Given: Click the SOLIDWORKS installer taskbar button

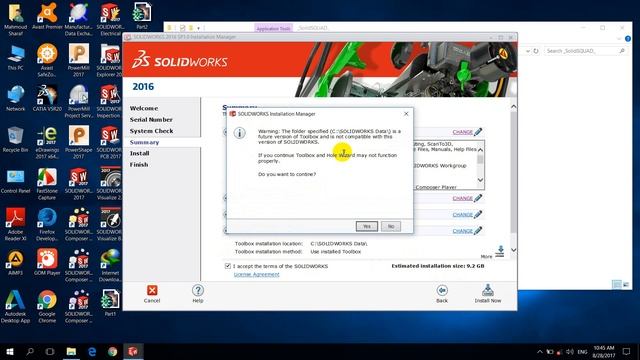Looking at the screenshot, I should [x=133, y=351].
